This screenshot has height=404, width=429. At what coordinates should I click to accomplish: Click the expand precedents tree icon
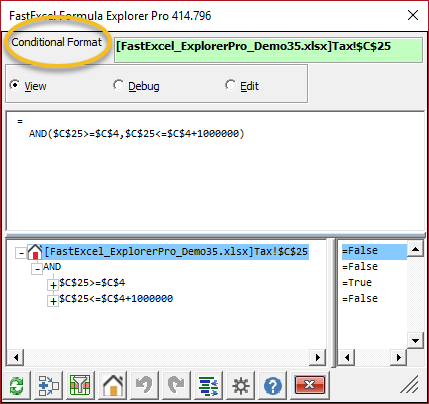[x=49, y=386]
